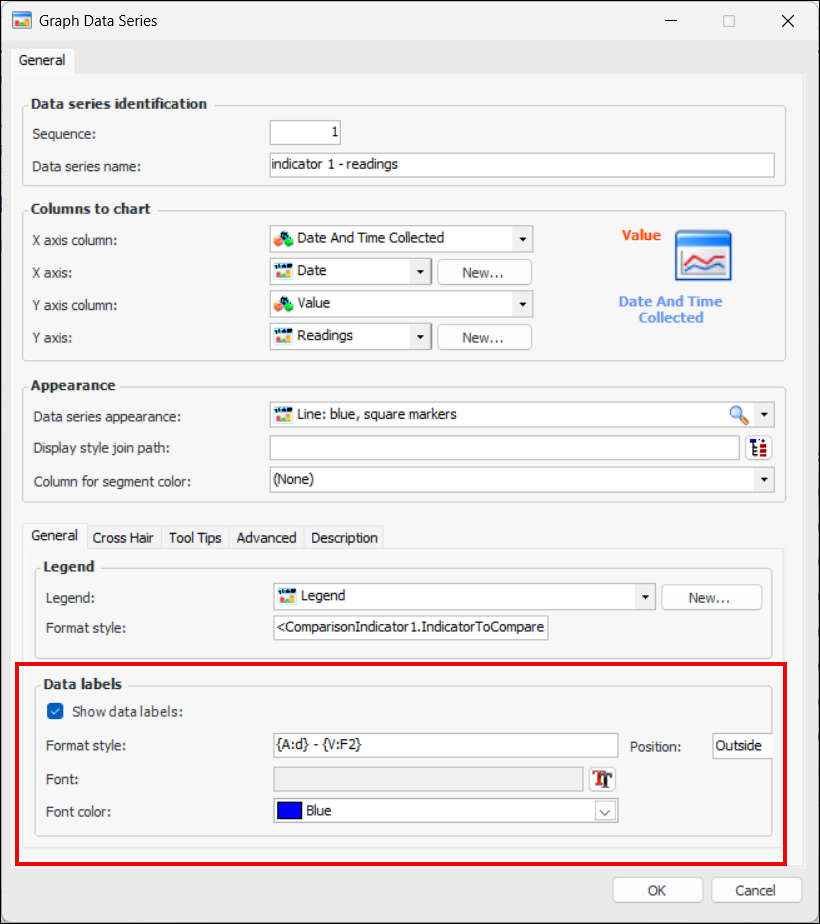
Task: Select the top General tab
Action: [x=42, y=60]
